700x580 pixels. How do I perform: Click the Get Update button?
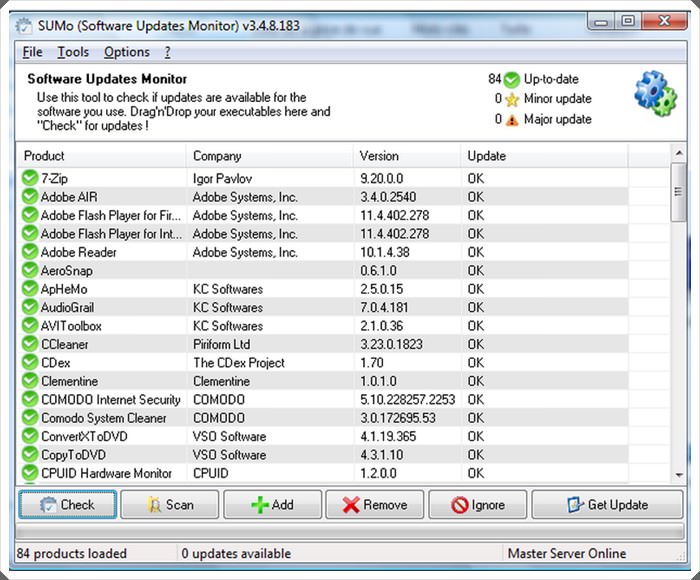[x=606, y=505]
